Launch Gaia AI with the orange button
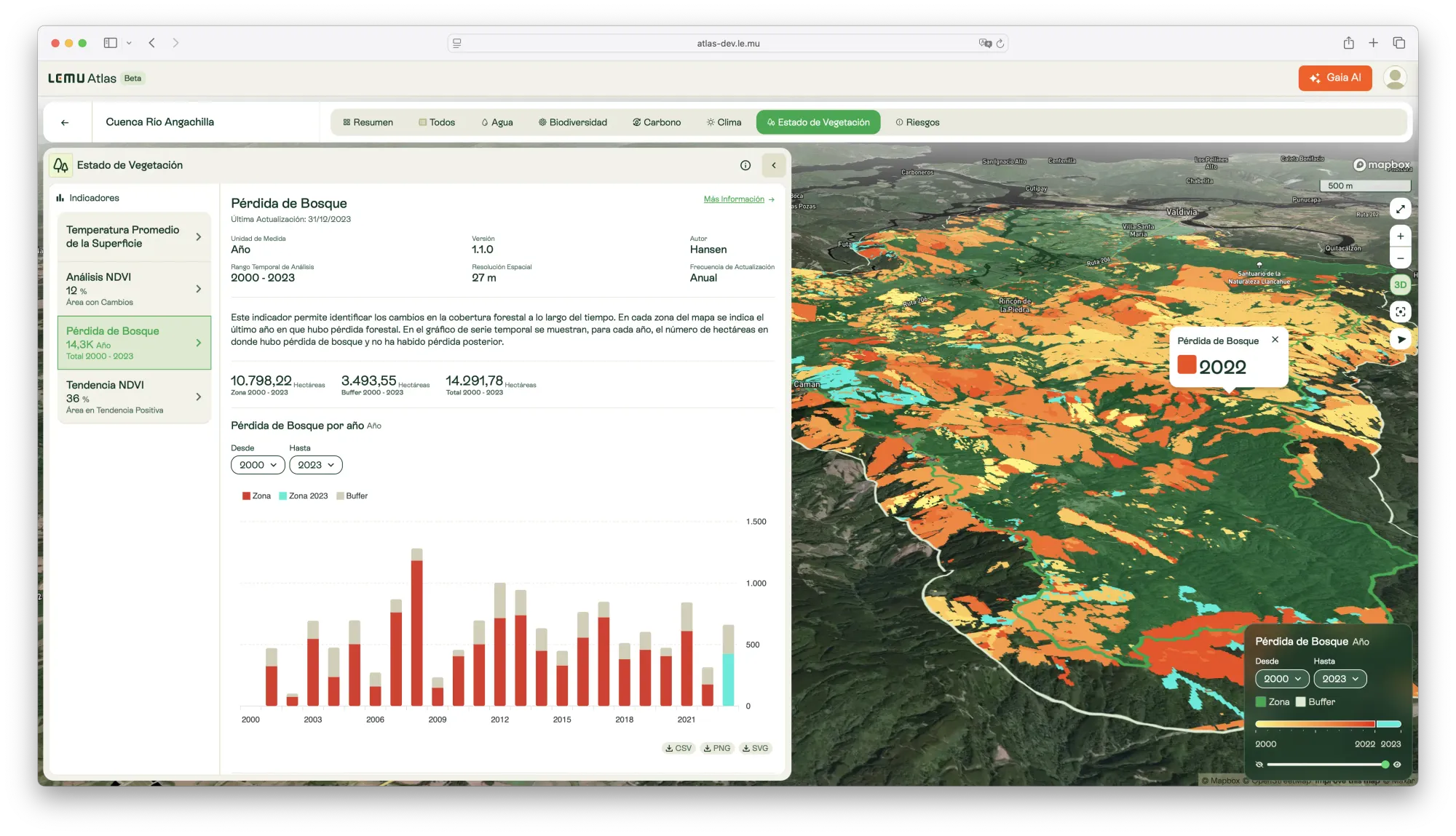 coord(1335,78)
